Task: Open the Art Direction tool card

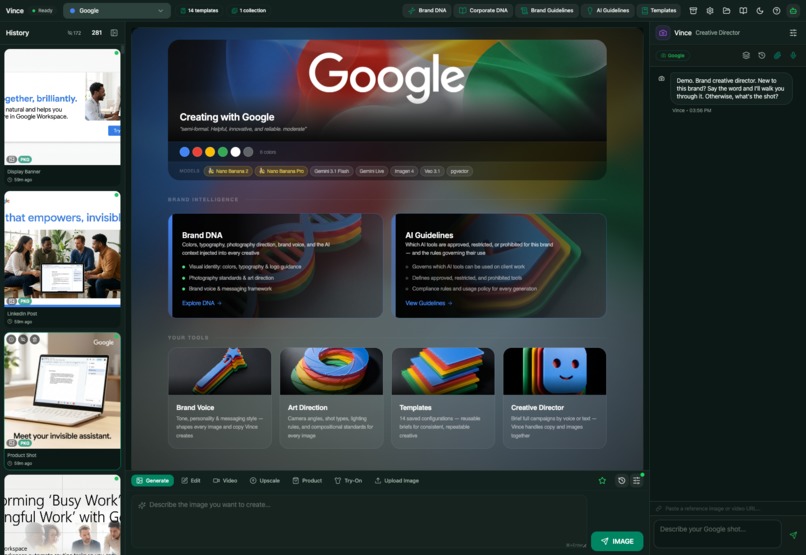Action: point(331,398)
